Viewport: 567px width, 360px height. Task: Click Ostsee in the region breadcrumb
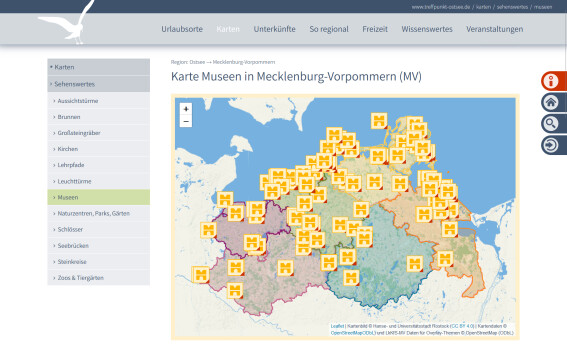pos(197,62)
